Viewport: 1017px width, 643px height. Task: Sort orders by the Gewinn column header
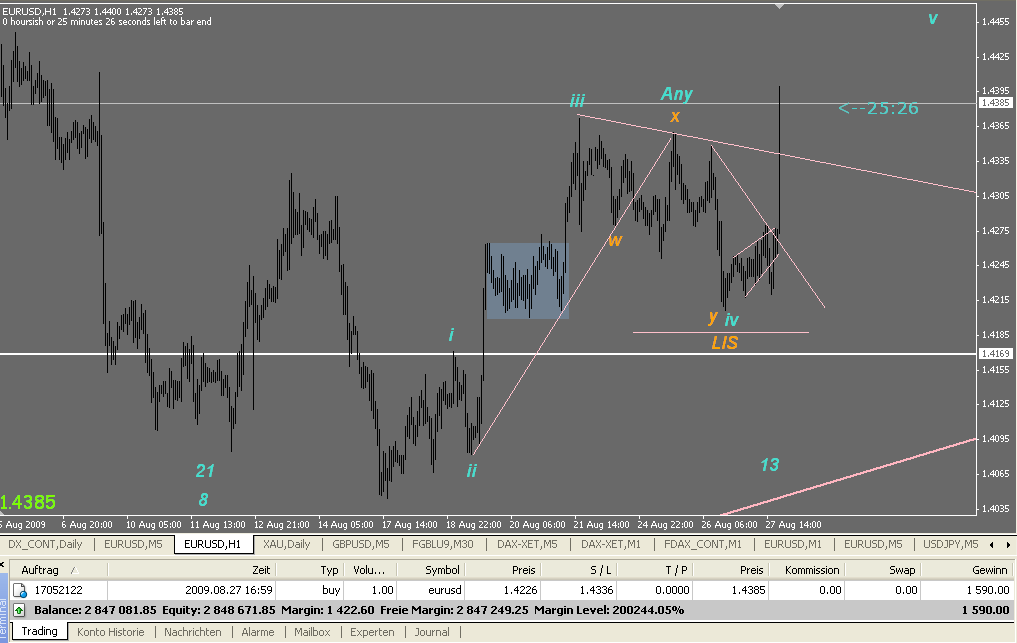[985, 569]
